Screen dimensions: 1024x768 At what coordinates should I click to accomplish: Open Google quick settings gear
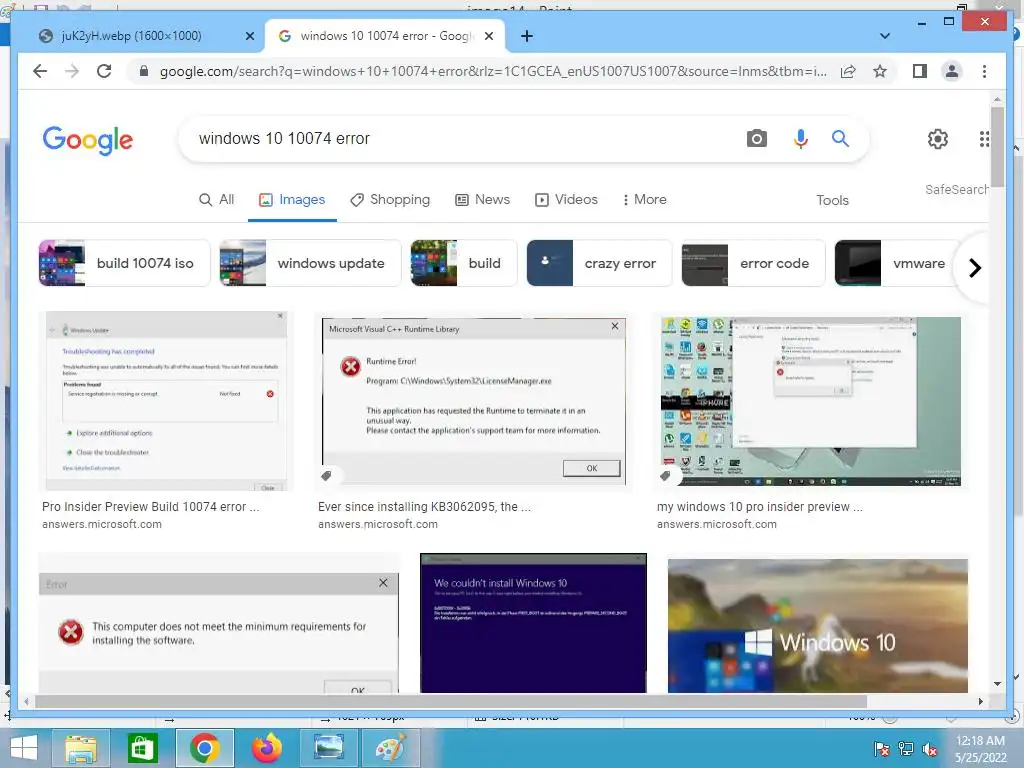[938, 138]
